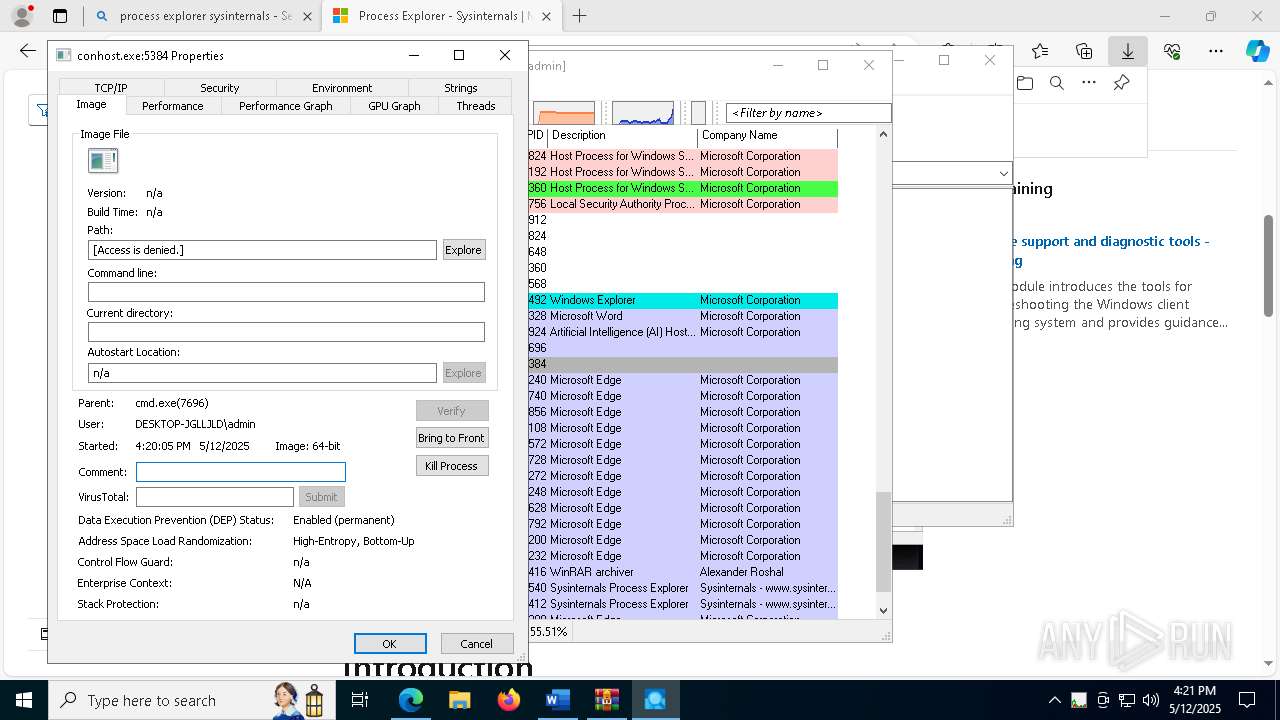Click the Kill Process button
The height and width of the screenshot is (720, 1280).
coord(451,466)
